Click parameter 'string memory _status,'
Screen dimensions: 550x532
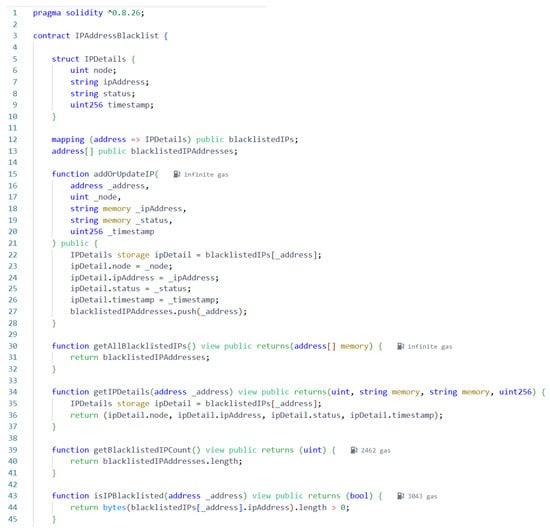click(x=121, y=220)
